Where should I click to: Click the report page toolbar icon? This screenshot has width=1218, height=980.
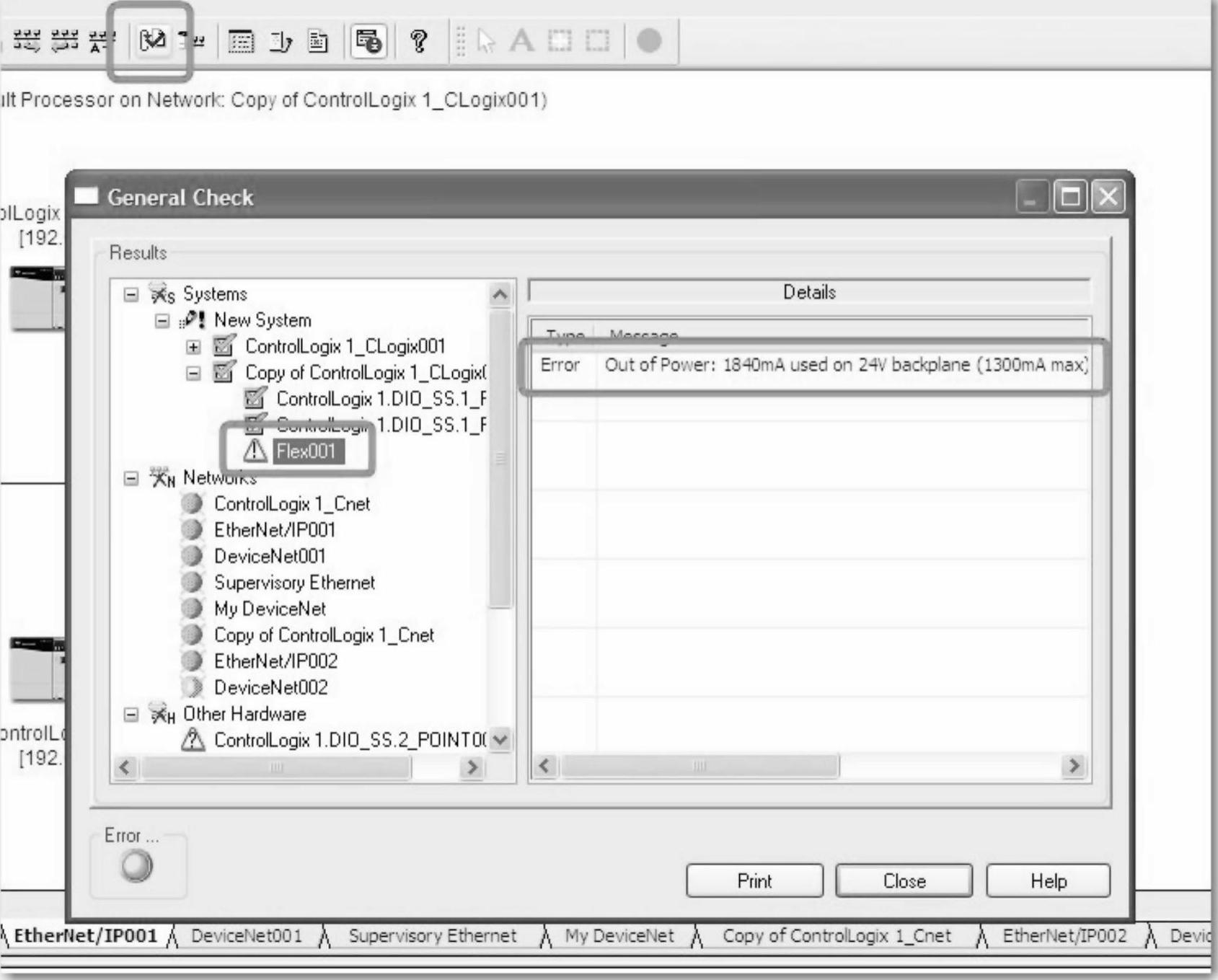click(x=317, y=41)
